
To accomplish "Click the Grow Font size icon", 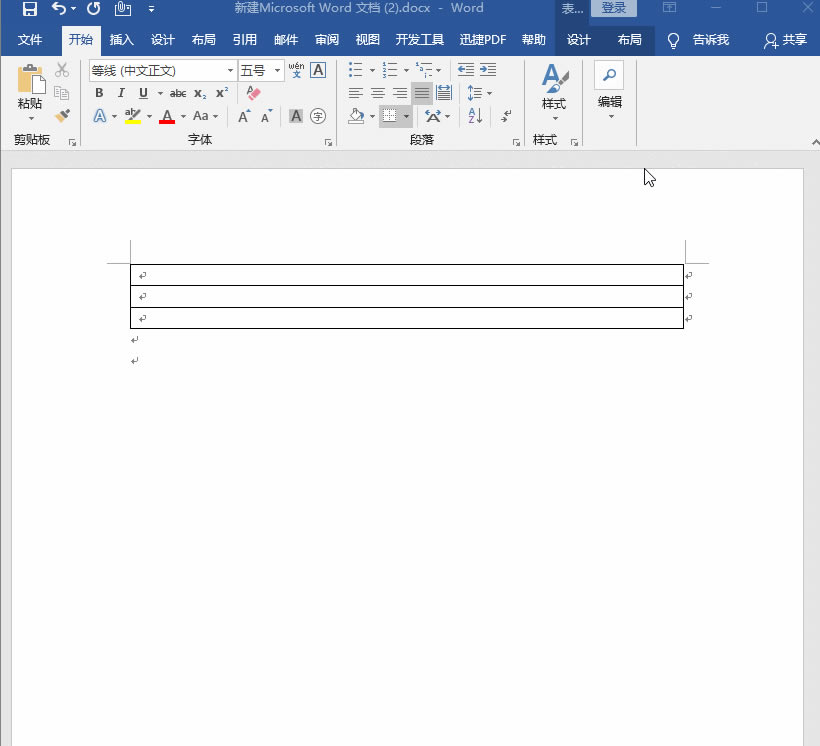I will [x=244, y=116].
